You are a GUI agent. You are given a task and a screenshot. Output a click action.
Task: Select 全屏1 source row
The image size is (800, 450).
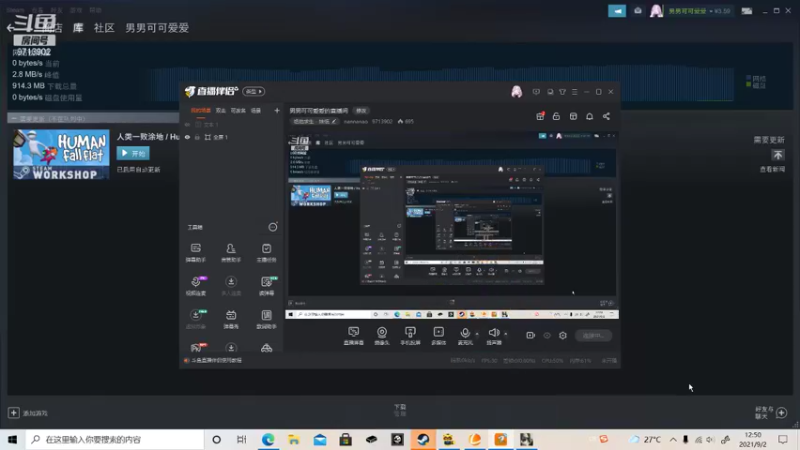tap(231, 137)
